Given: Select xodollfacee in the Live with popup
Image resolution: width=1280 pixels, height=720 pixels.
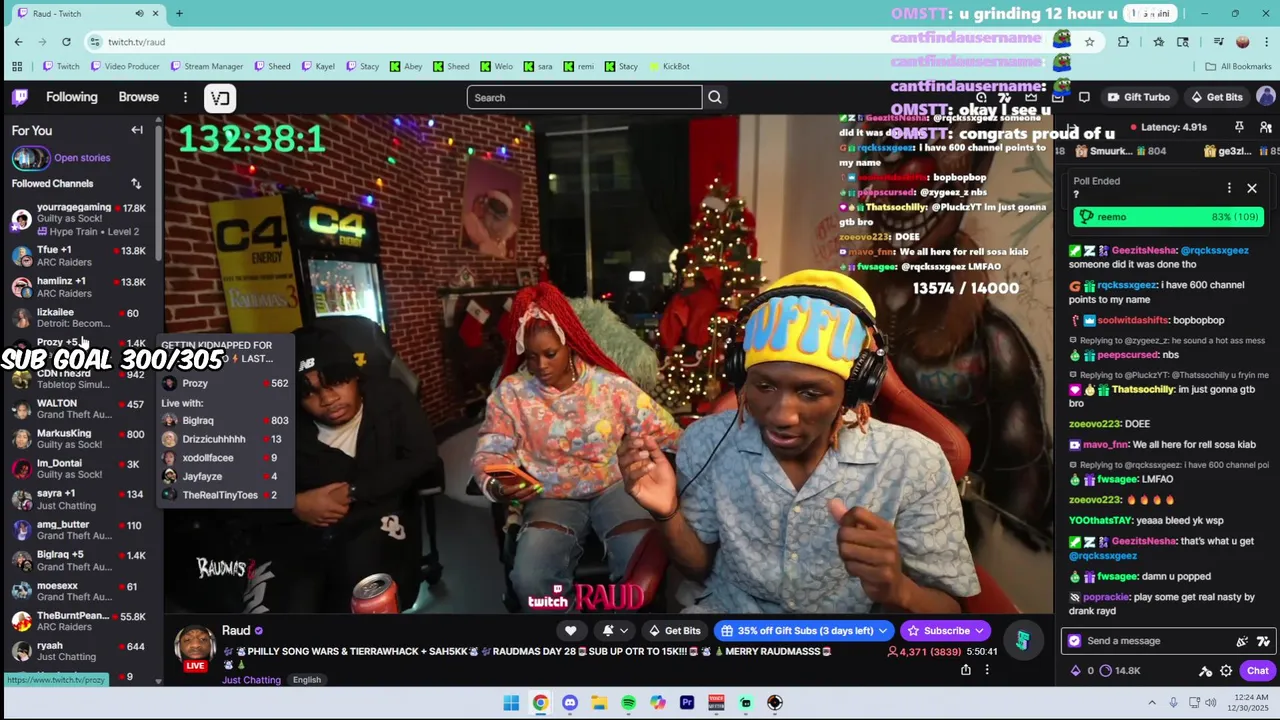Looking at the screenshot, I should pos(226,458).
